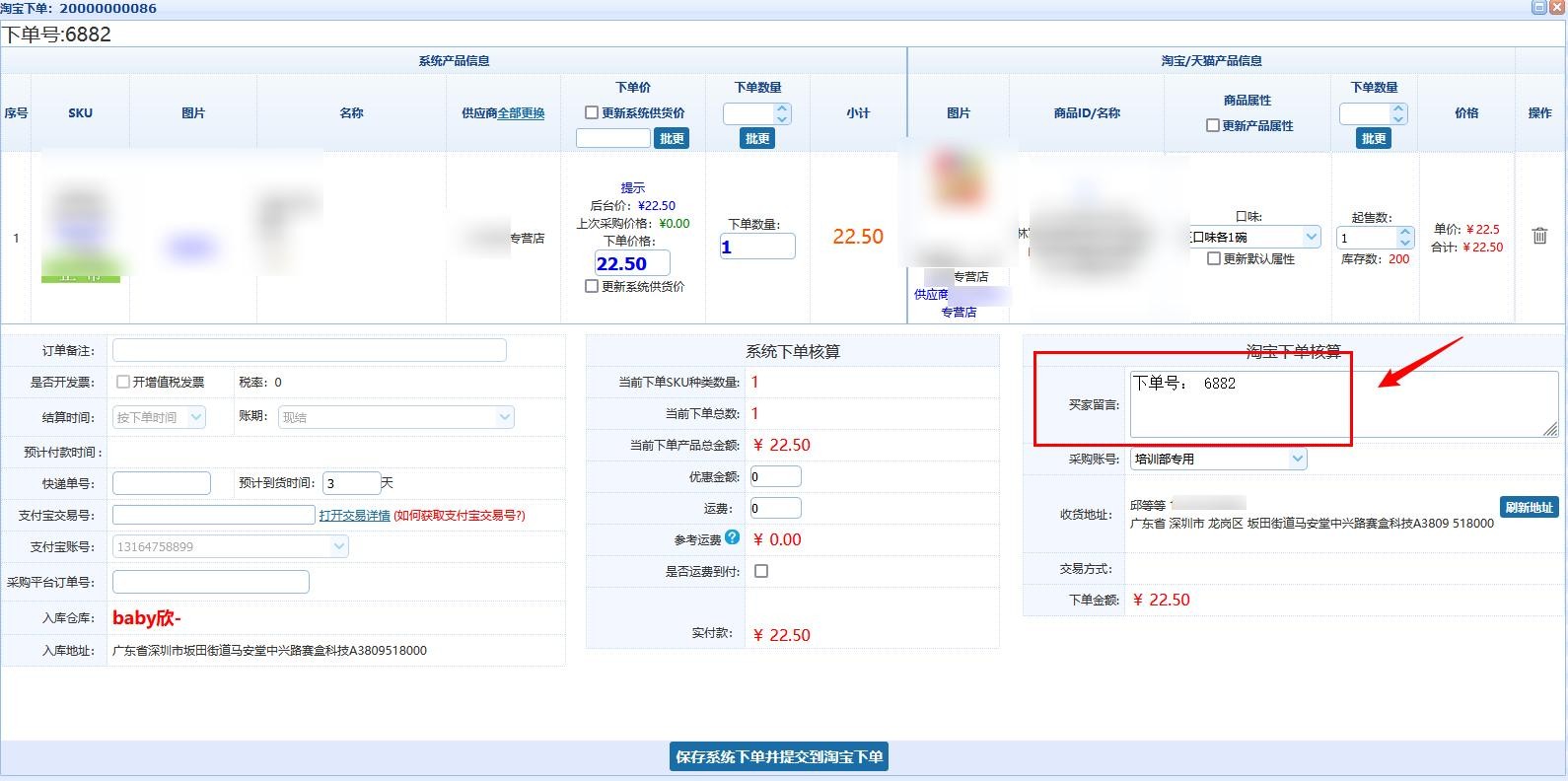The image size is (1568, 781).
Task: Toggle 更新系统供货价 checkbox in header
Action: (592, 112)
